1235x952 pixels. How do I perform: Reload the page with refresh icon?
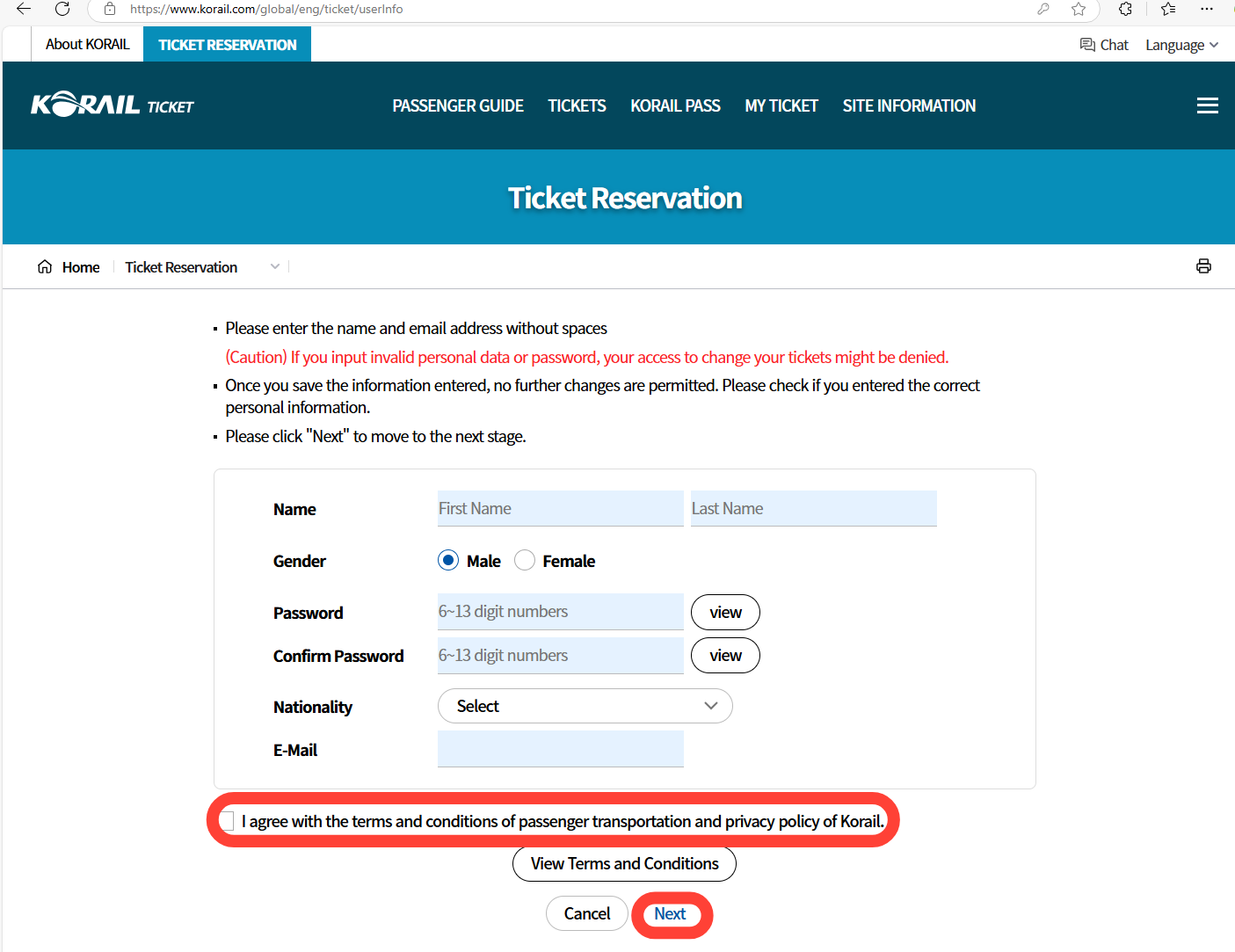point(62,9)
